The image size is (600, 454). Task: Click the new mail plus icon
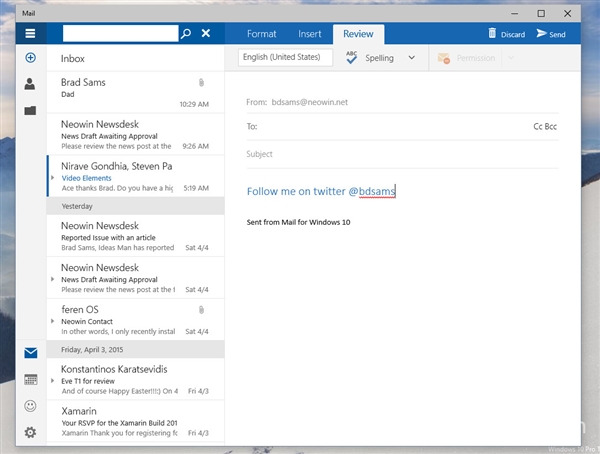point(30,58)
